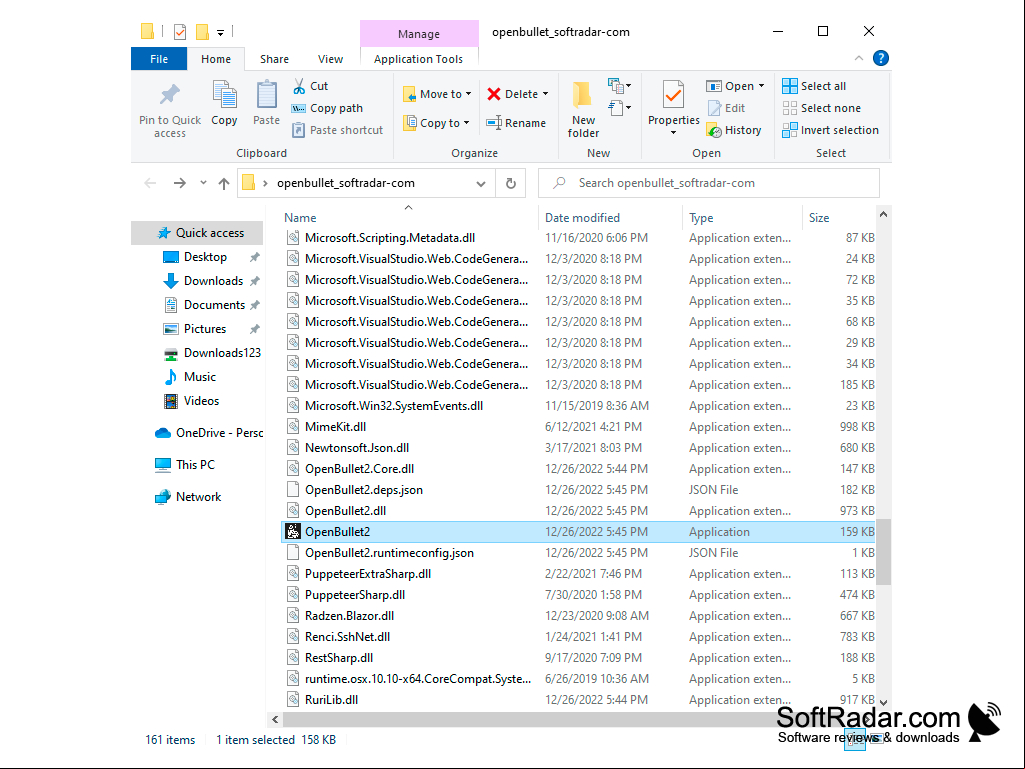The image size is (1025, 769).
Task: Open Application Tools tab
Action: click(x=418, y=59)
